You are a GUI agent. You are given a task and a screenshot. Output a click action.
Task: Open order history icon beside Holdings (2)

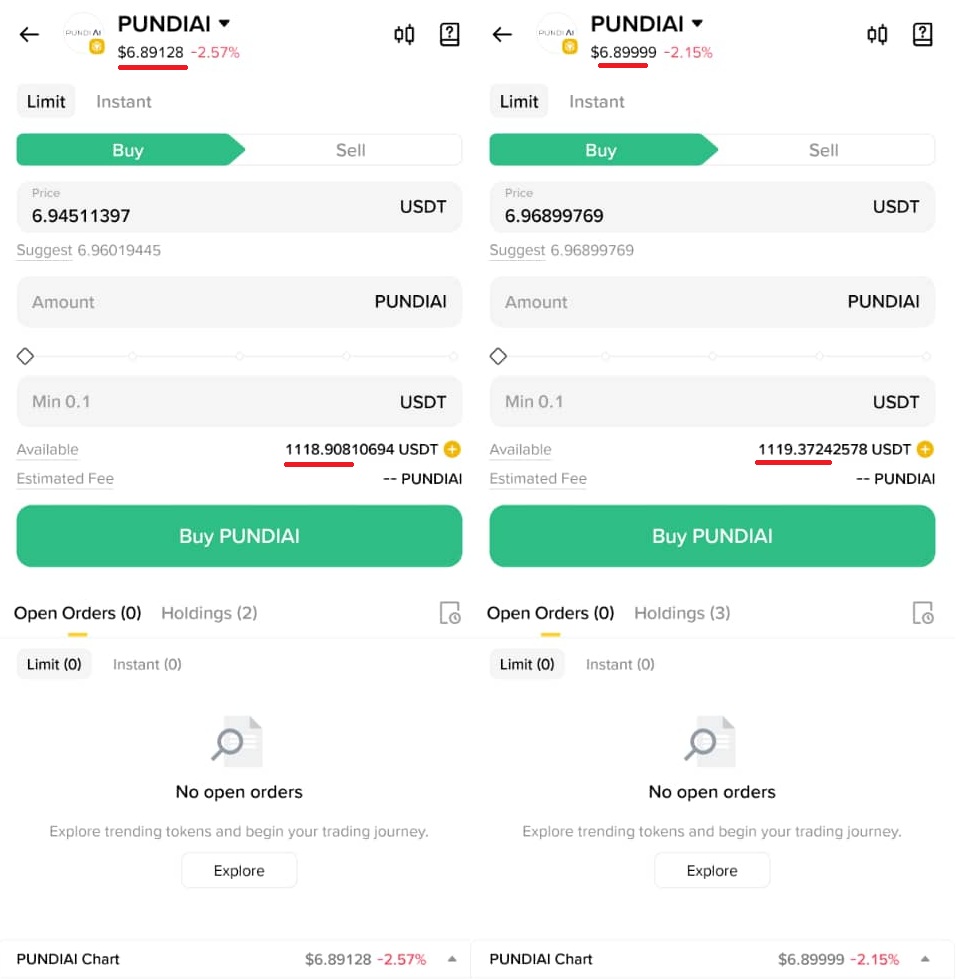(450, 613)
